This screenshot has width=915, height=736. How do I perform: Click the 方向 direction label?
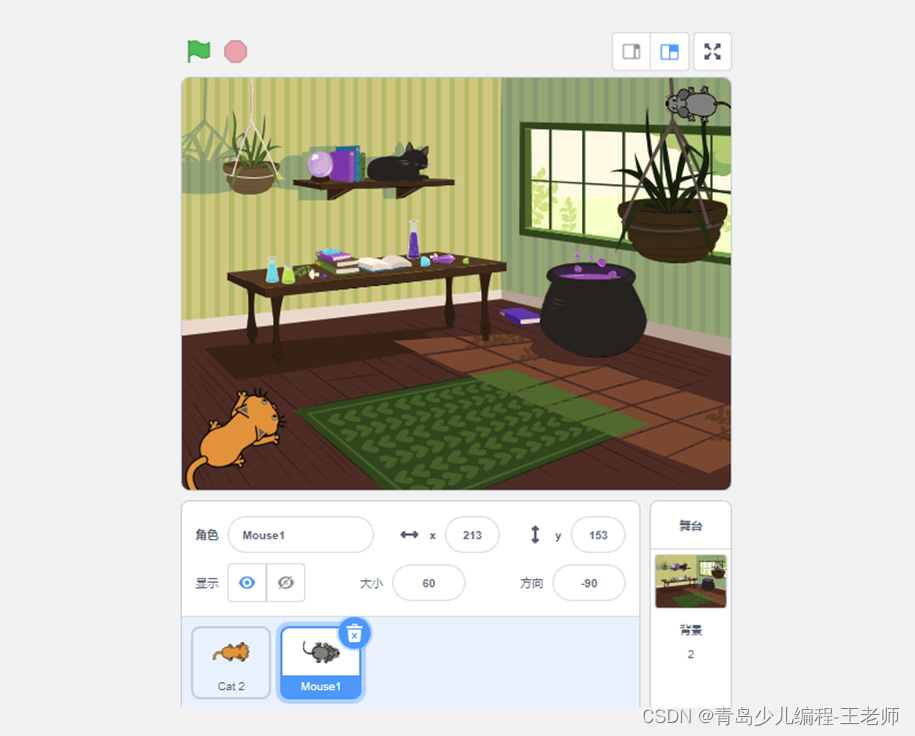pos(531,583)
